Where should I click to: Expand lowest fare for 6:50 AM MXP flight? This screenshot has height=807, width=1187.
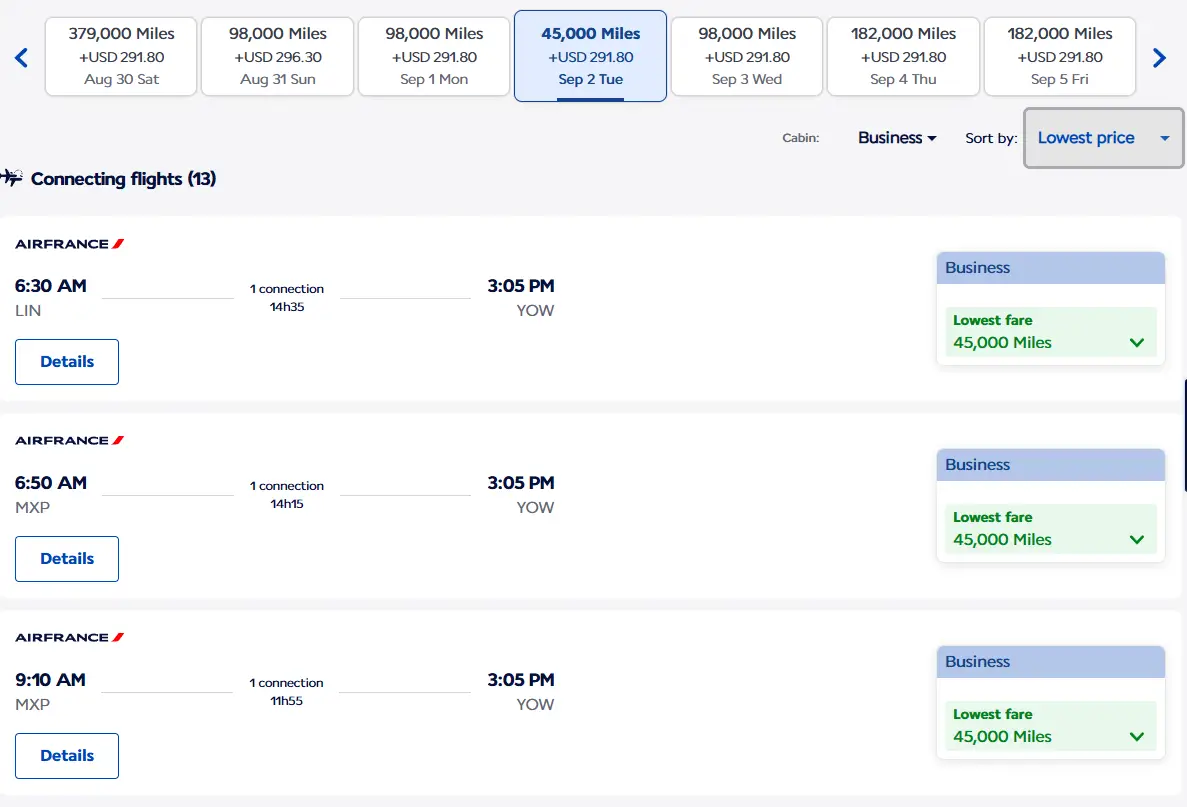[1050, 529]
